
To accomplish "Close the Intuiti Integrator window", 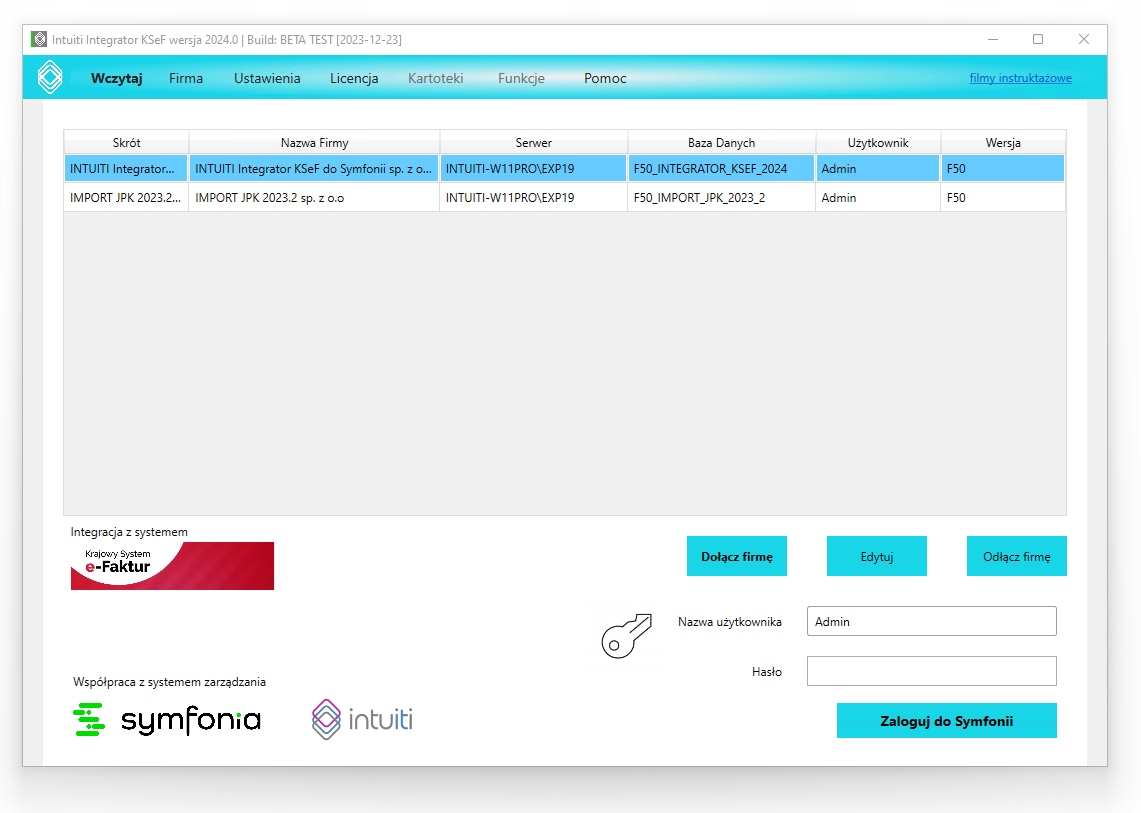I will [x=1084, y=39].
